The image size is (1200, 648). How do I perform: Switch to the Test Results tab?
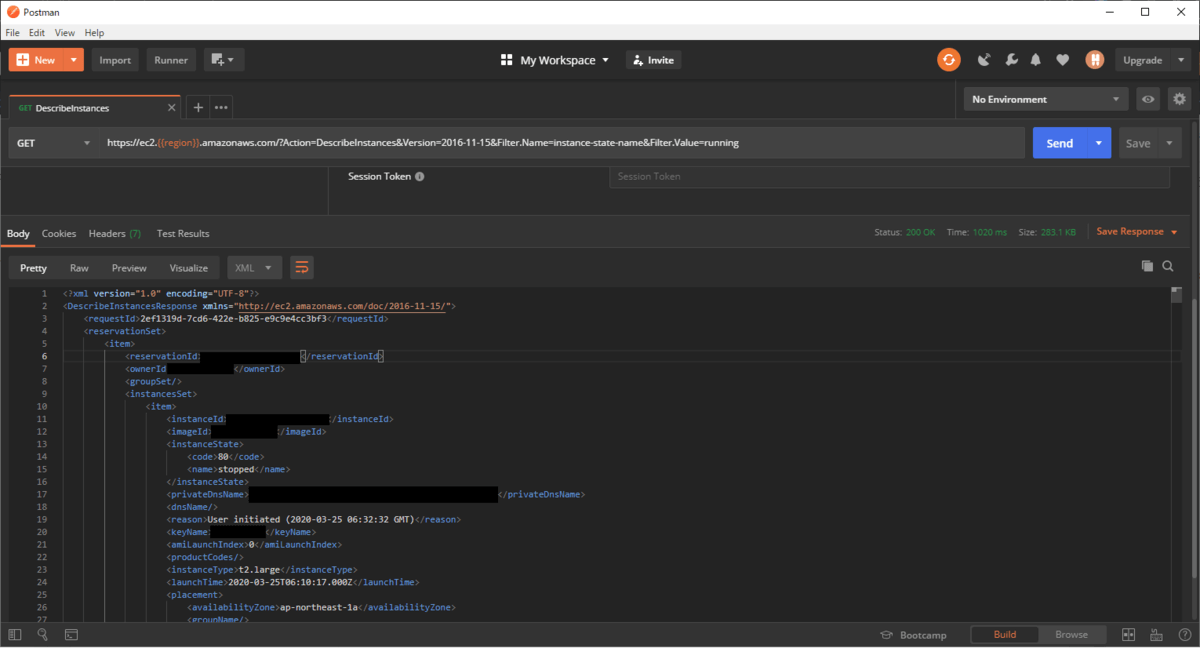point(183,233)
